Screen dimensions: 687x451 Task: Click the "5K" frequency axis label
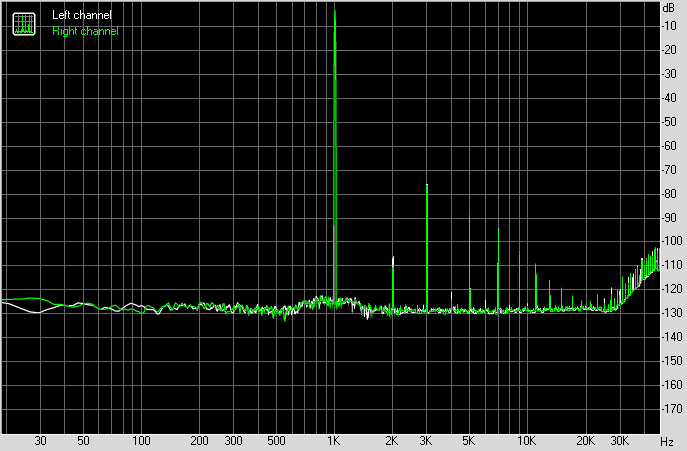[x=468, y=440]
